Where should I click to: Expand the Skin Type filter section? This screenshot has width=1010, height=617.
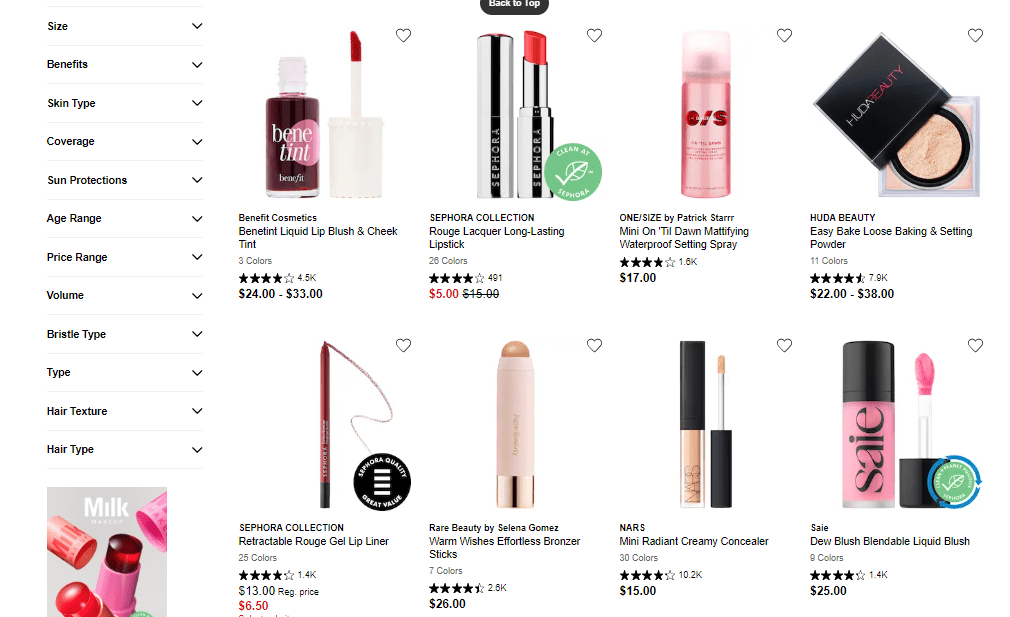pyautogui.click(x=125, y=103)
